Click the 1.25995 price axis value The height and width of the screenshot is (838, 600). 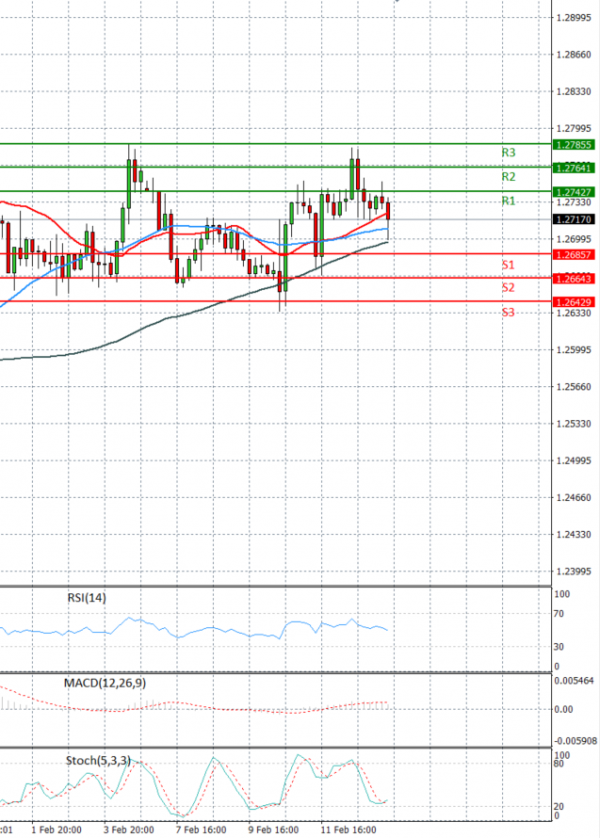tap(574, 350)
